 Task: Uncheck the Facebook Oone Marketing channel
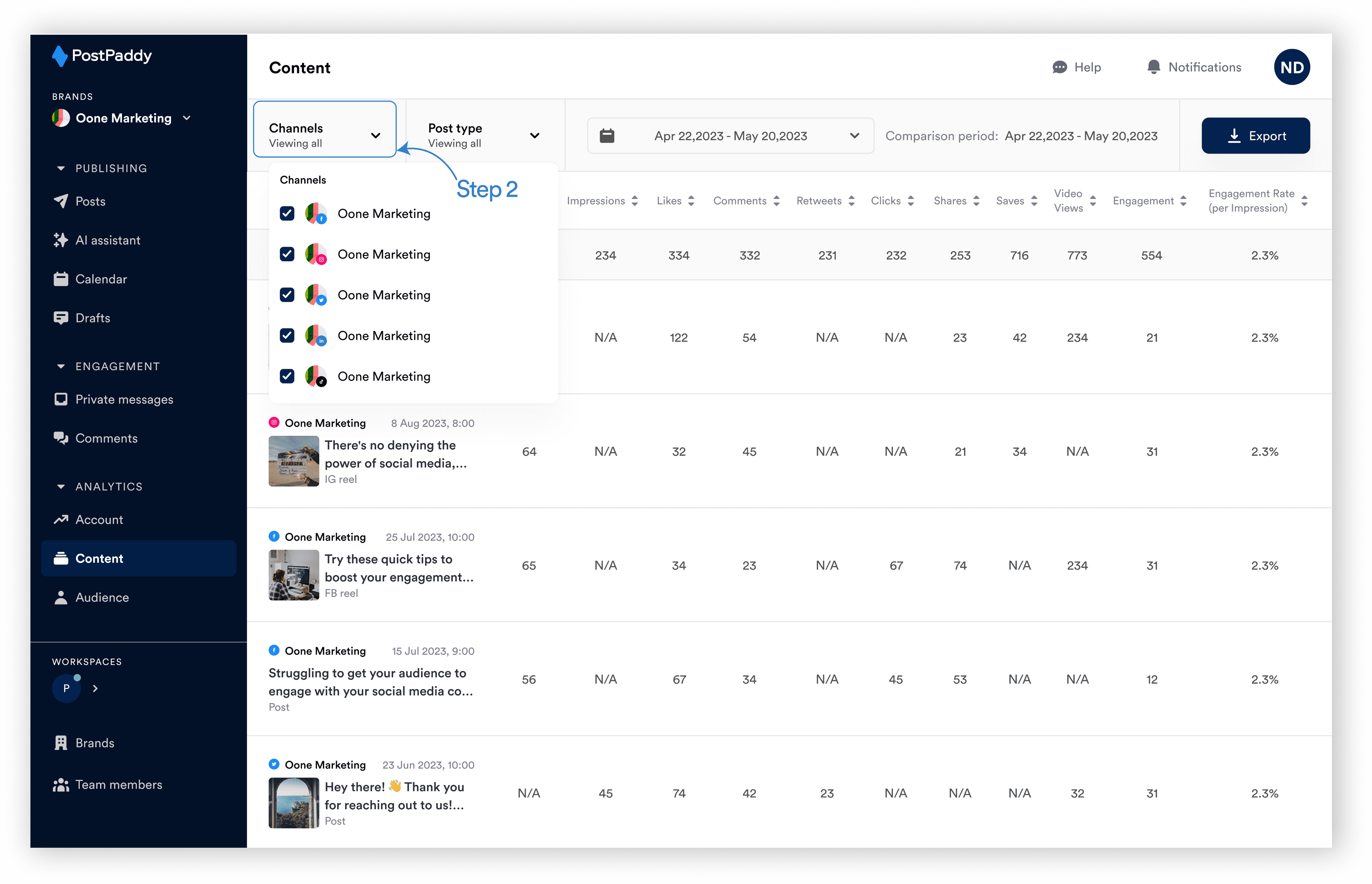point(287,214)
